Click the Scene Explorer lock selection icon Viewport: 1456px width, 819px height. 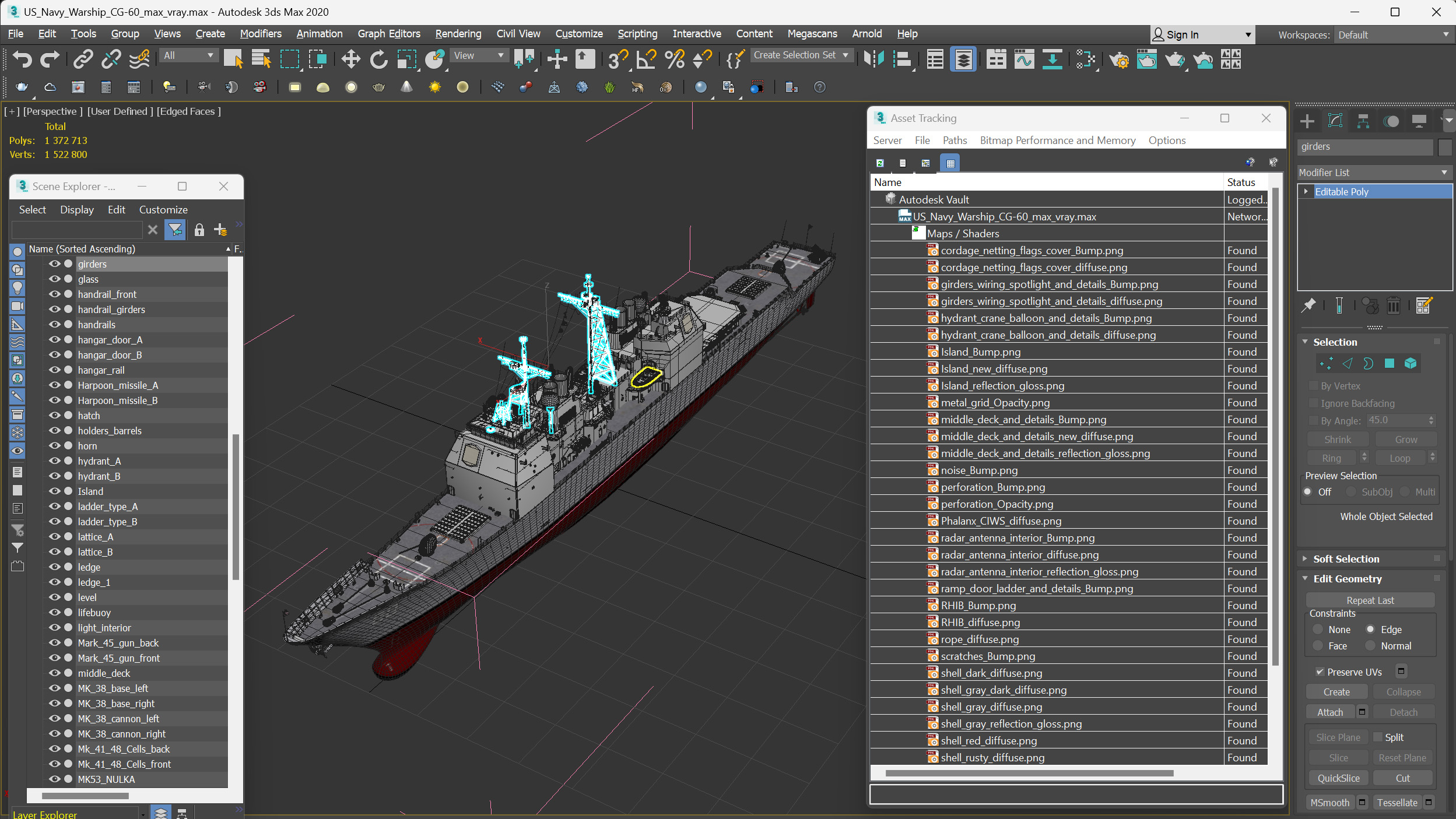pyautogui.click(x=199, y=230)
